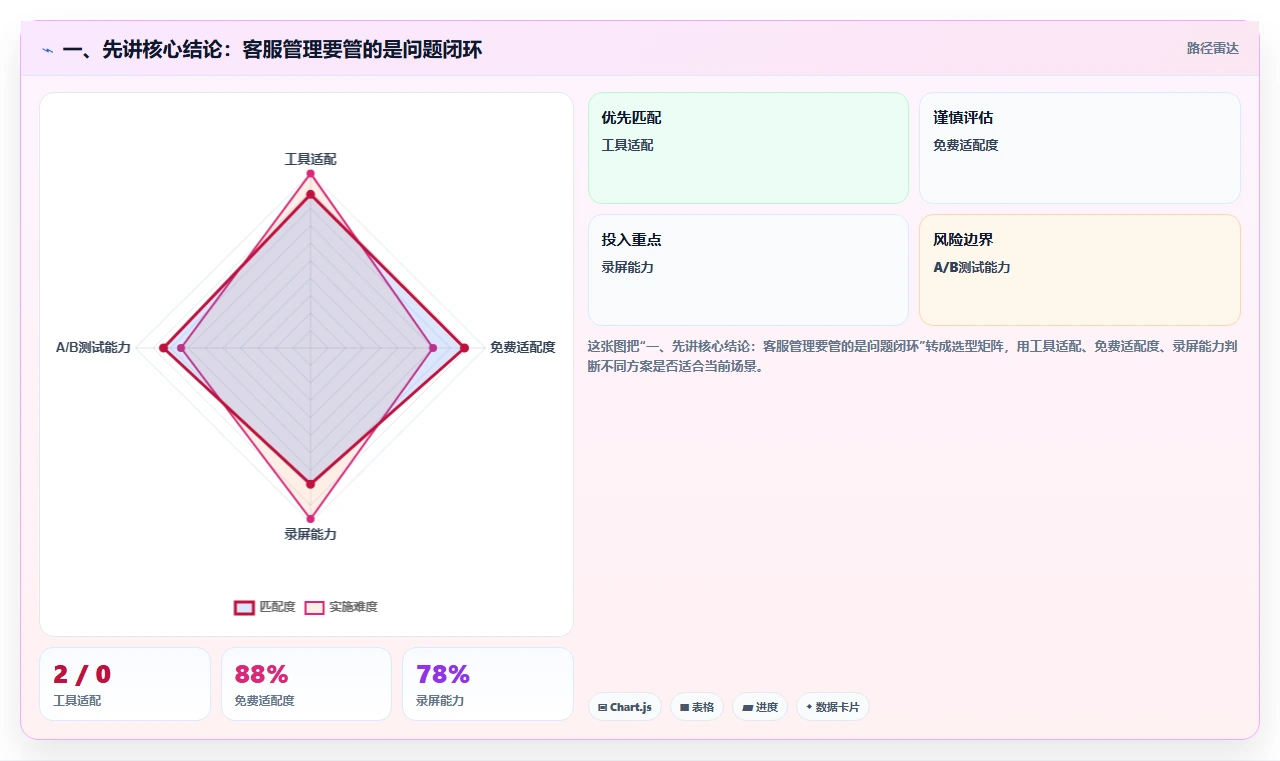Screen dimensions: 1280x761
Task: Click the 匹配度 data point on the A/B测试能力 axis
Action: 163,348
